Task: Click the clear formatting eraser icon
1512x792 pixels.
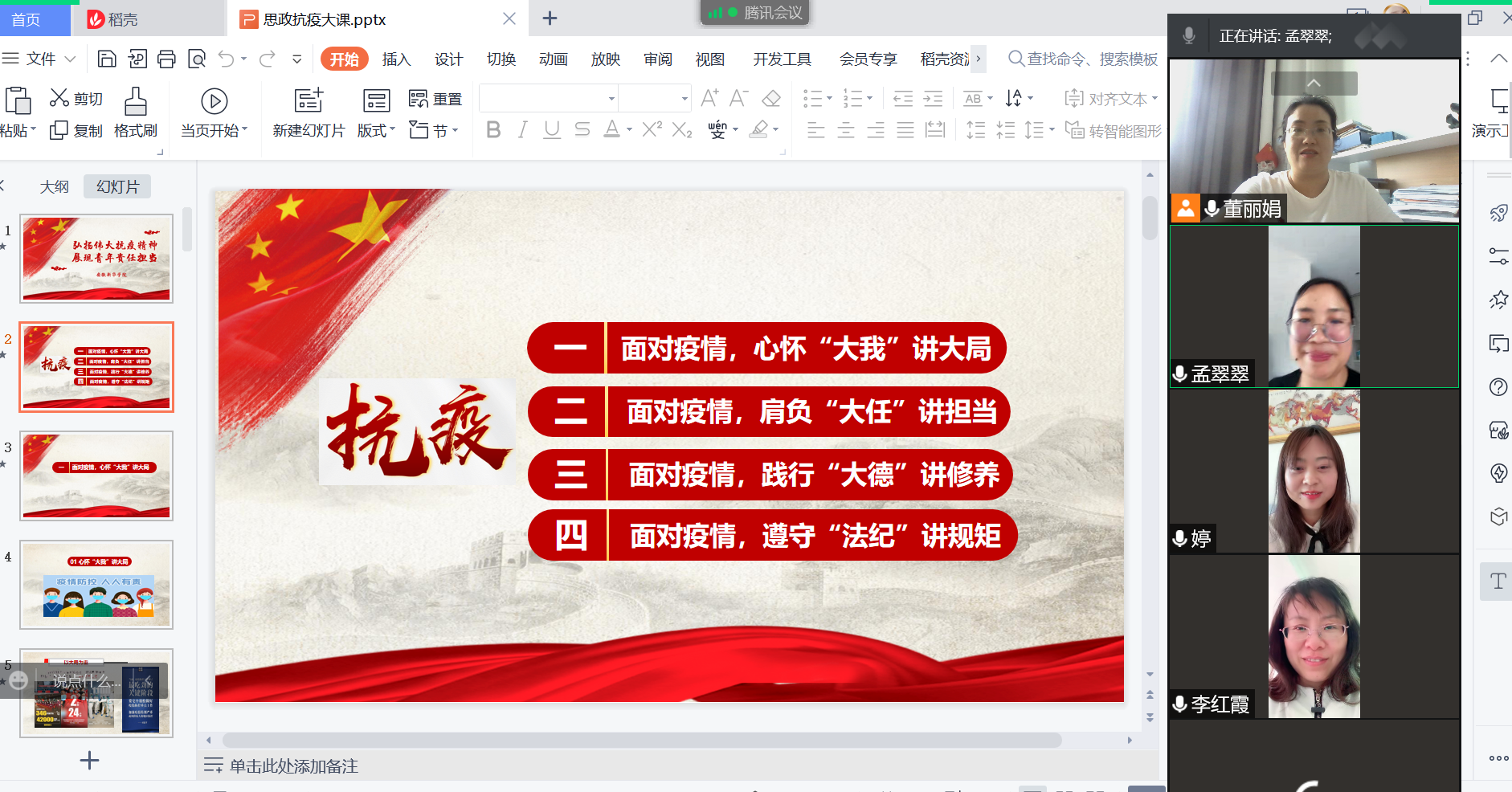Action: (x=771, y=99)
